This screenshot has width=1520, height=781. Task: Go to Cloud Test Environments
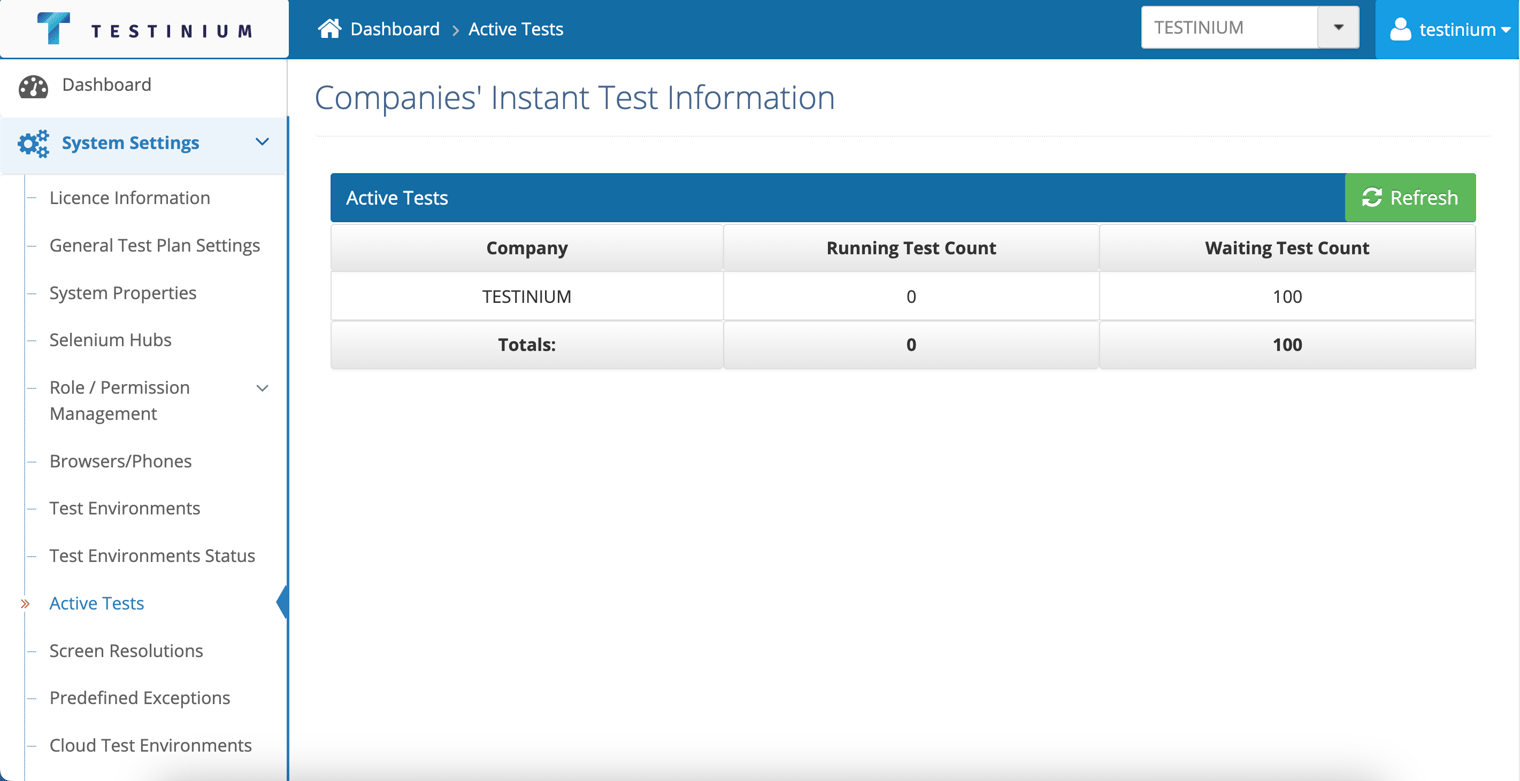coord(150,746)
